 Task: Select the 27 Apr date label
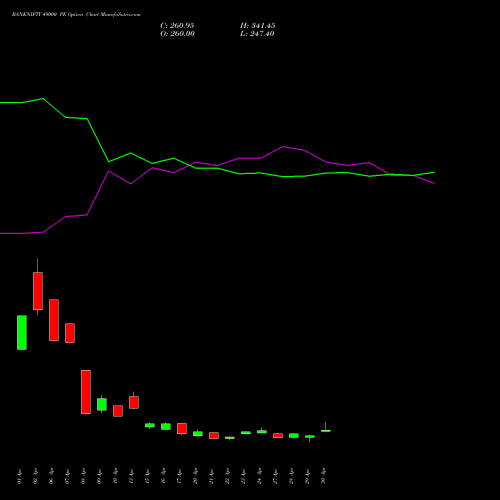[275, 476]
